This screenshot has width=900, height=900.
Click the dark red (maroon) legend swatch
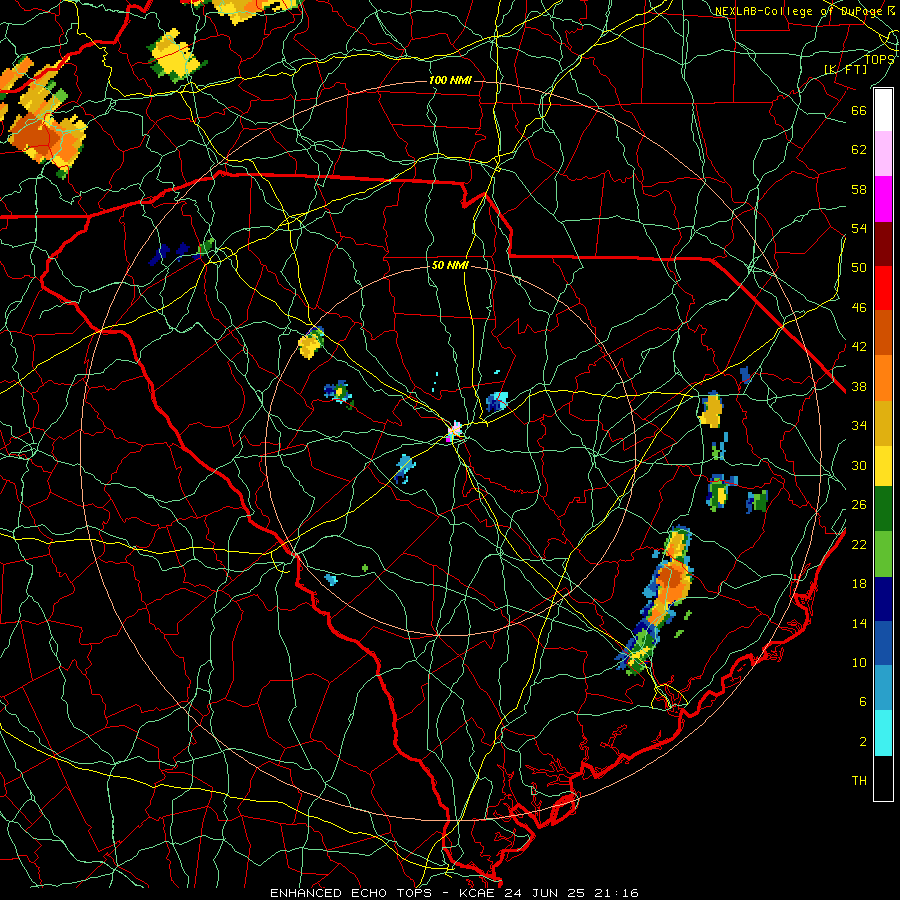point(883,243)
